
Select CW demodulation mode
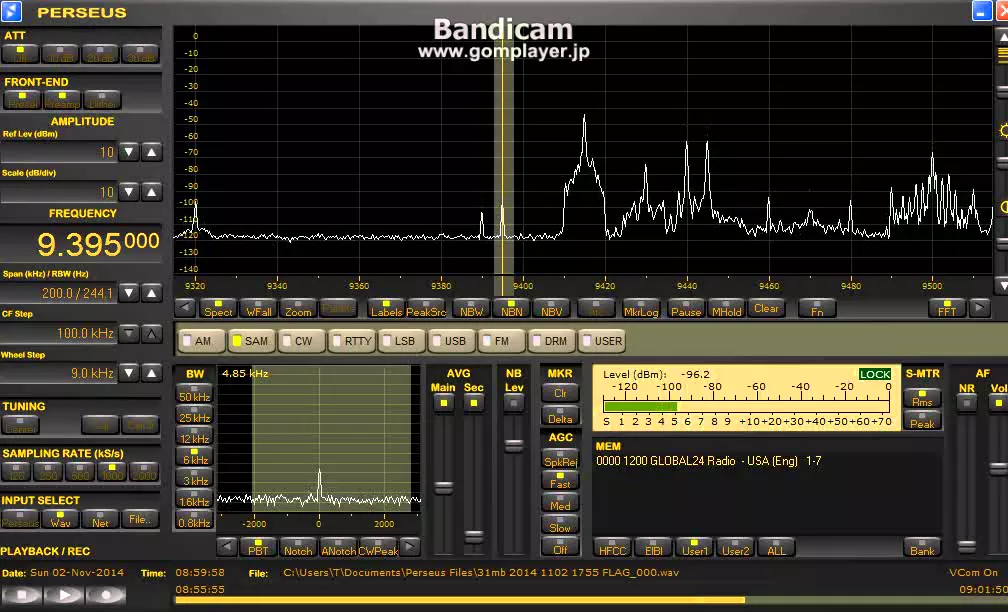coord(302,341)
